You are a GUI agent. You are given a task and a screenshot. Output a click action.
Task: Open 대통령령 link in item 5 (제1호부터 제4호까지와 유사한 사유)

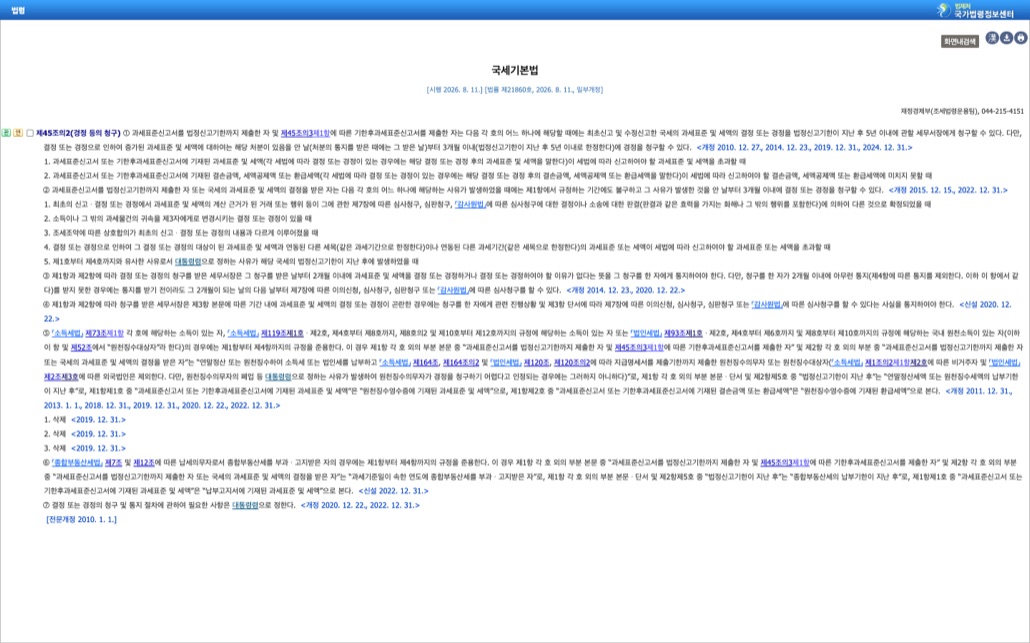click(x=188, y=261)
